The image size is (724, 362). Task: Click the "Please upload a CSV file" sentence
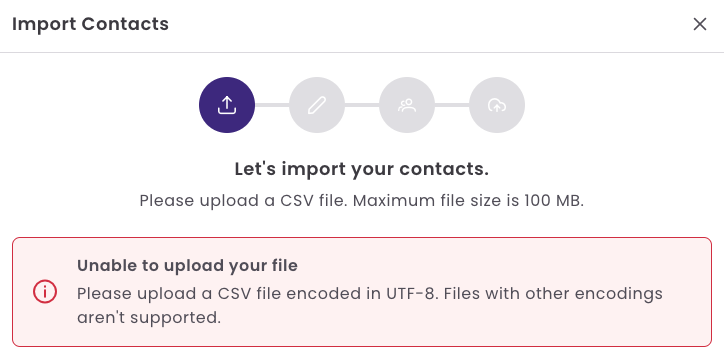pos(244,201)
